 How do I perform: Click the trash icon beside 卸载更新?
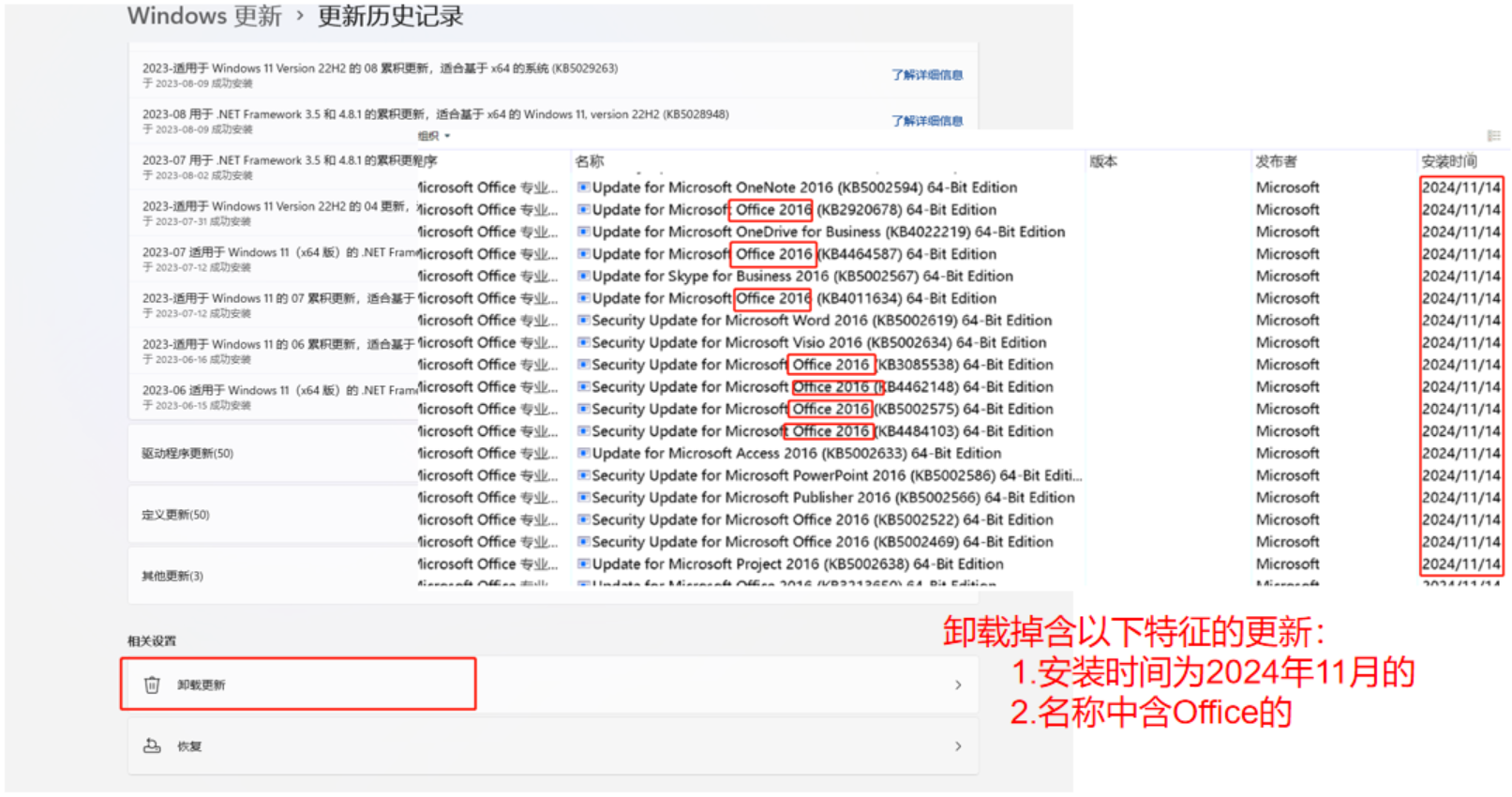(152, 685)
